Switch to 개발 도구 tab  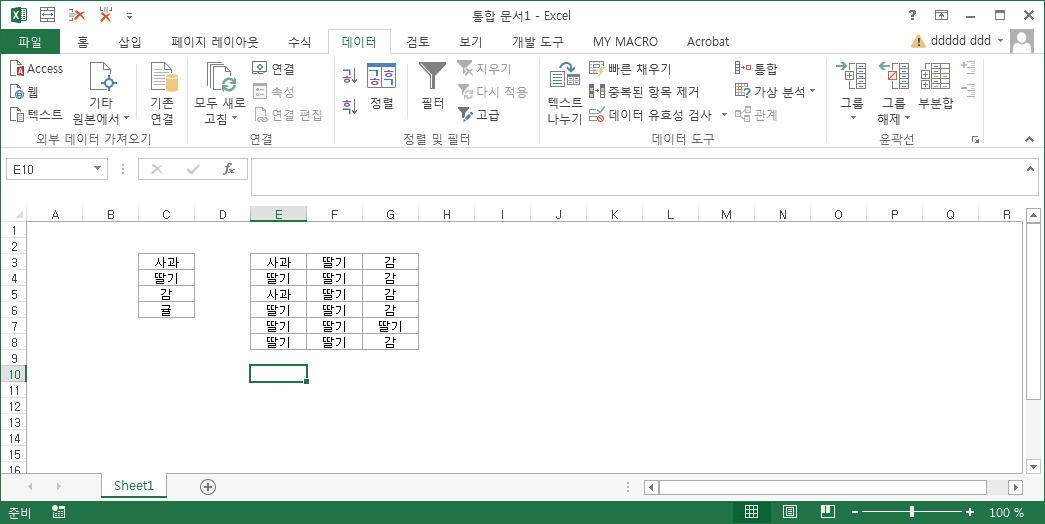[x=537, y=41]
